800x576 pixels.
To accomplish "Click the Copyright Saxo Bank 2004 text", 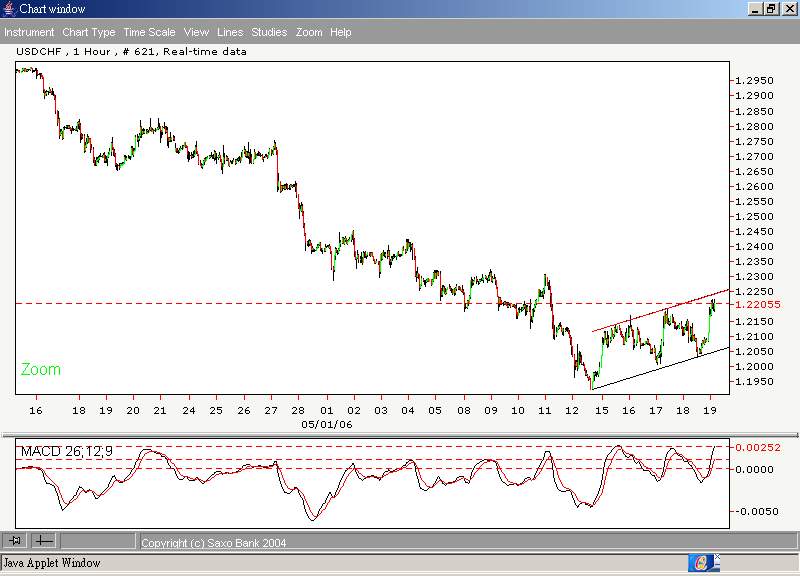I will tap(214, 543).
